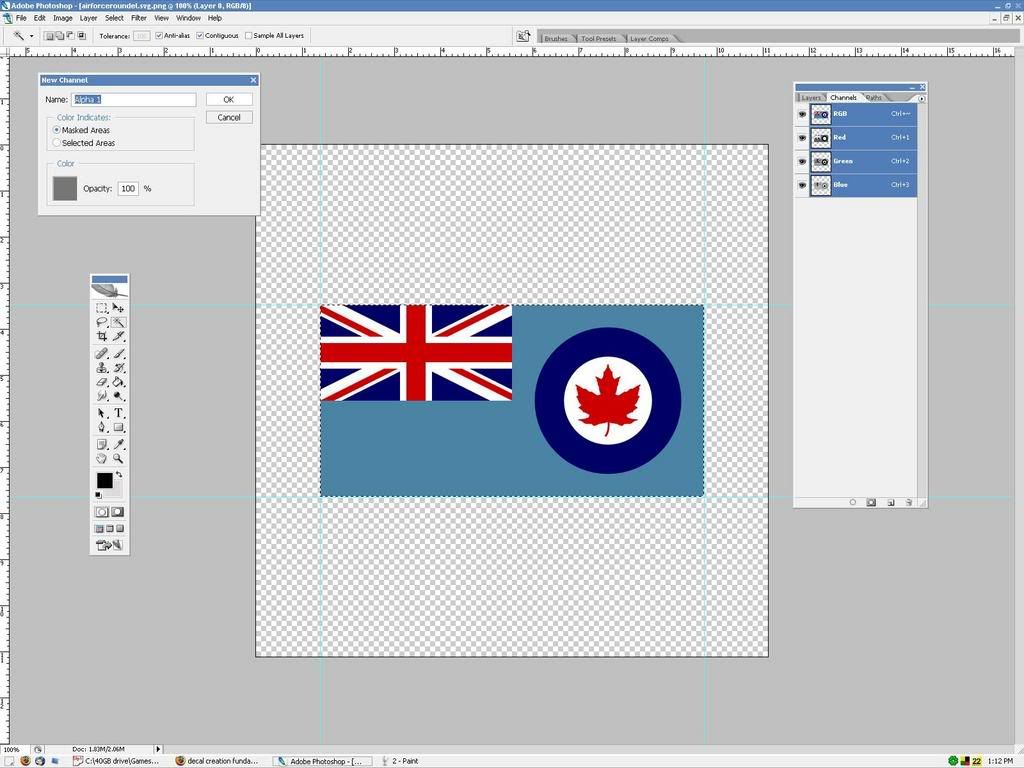
Task: Select the Dodge tool
Action: (118, 396)
